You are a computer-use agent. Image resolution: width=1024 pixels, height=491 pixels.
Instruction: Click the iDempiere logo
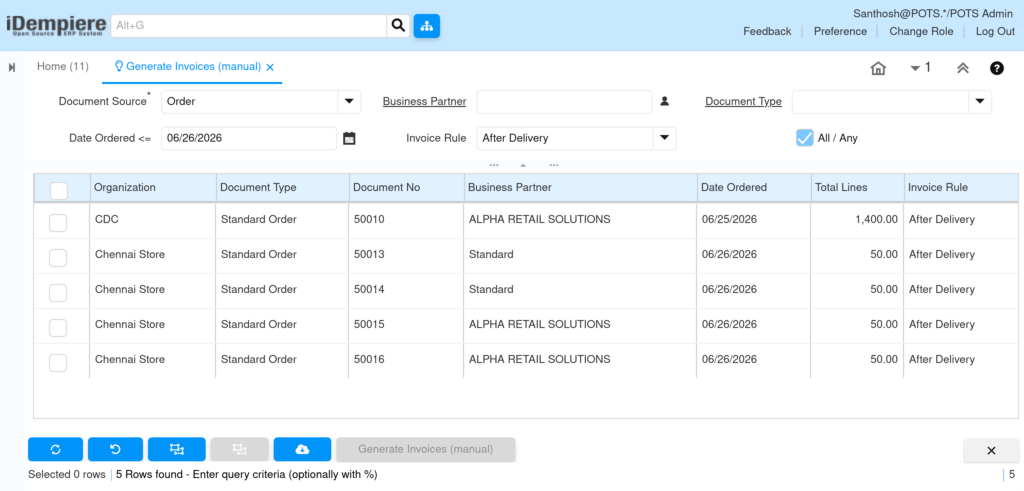(55, 26)
